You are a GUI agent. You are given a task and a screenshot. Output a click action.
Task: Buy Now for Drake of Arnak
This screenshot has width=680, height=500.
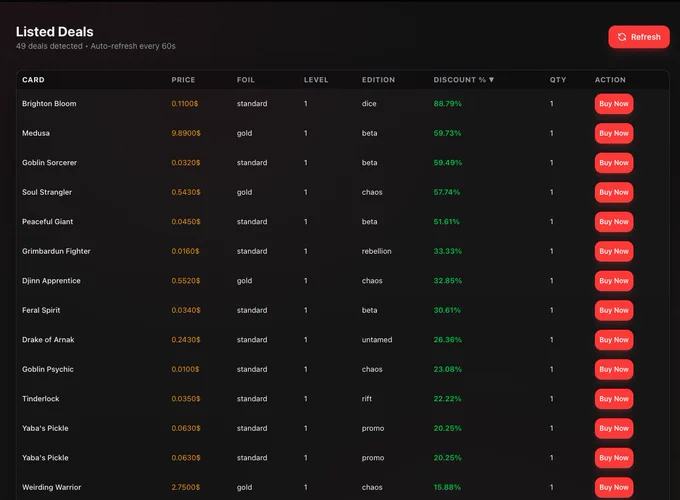tap(614, 340)
